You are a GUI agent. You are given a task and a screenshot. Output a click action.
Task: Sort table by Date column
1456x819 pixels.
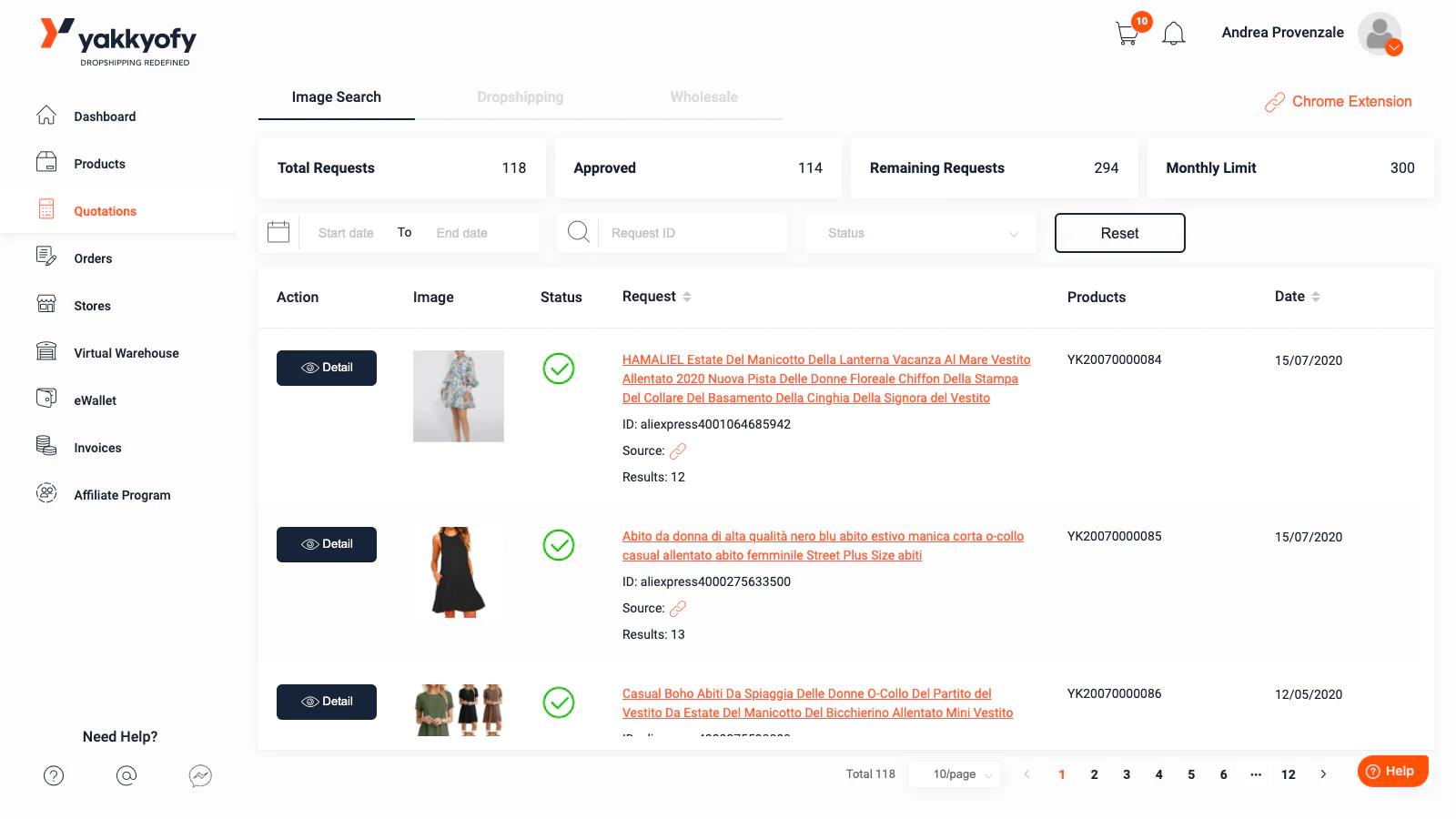point(1315,297)
